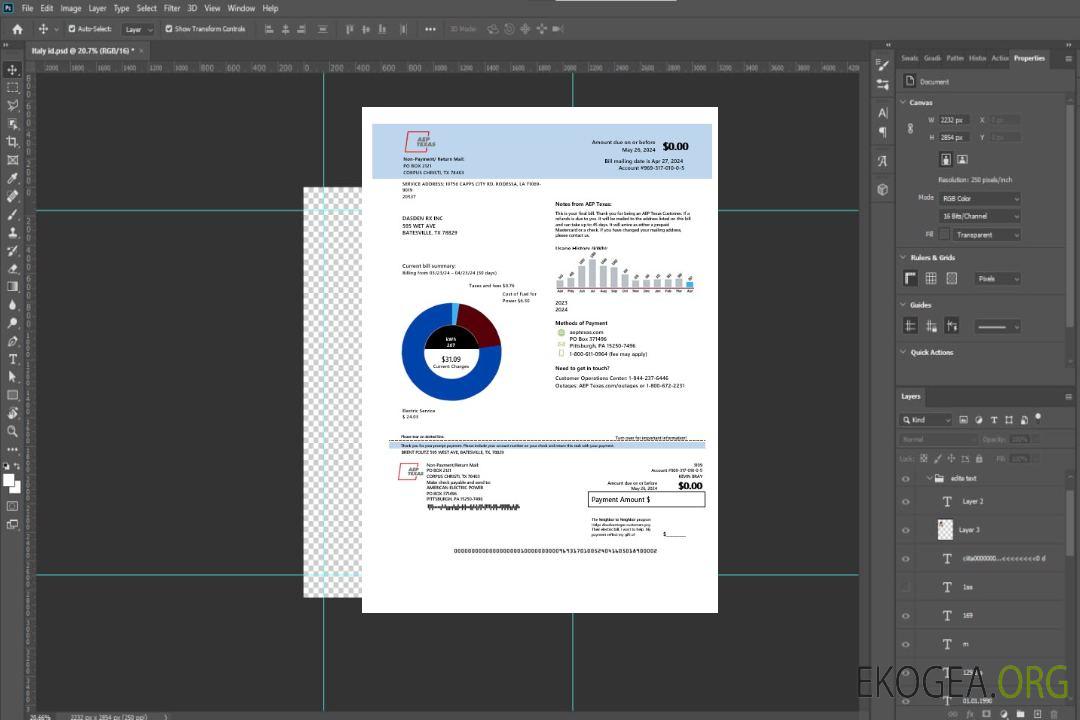The height and width of the screenshot is (720, 1080).
Task: Open the RGB Color mode dropdown
Action: coord(980,198)
